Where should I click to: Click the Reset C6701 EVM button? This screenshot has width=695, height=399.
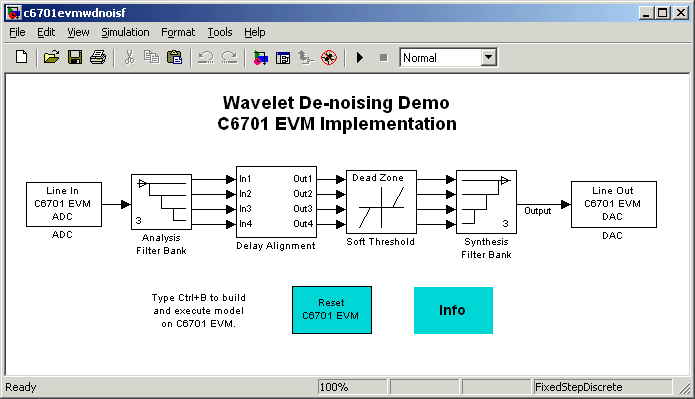coord(332,310)
